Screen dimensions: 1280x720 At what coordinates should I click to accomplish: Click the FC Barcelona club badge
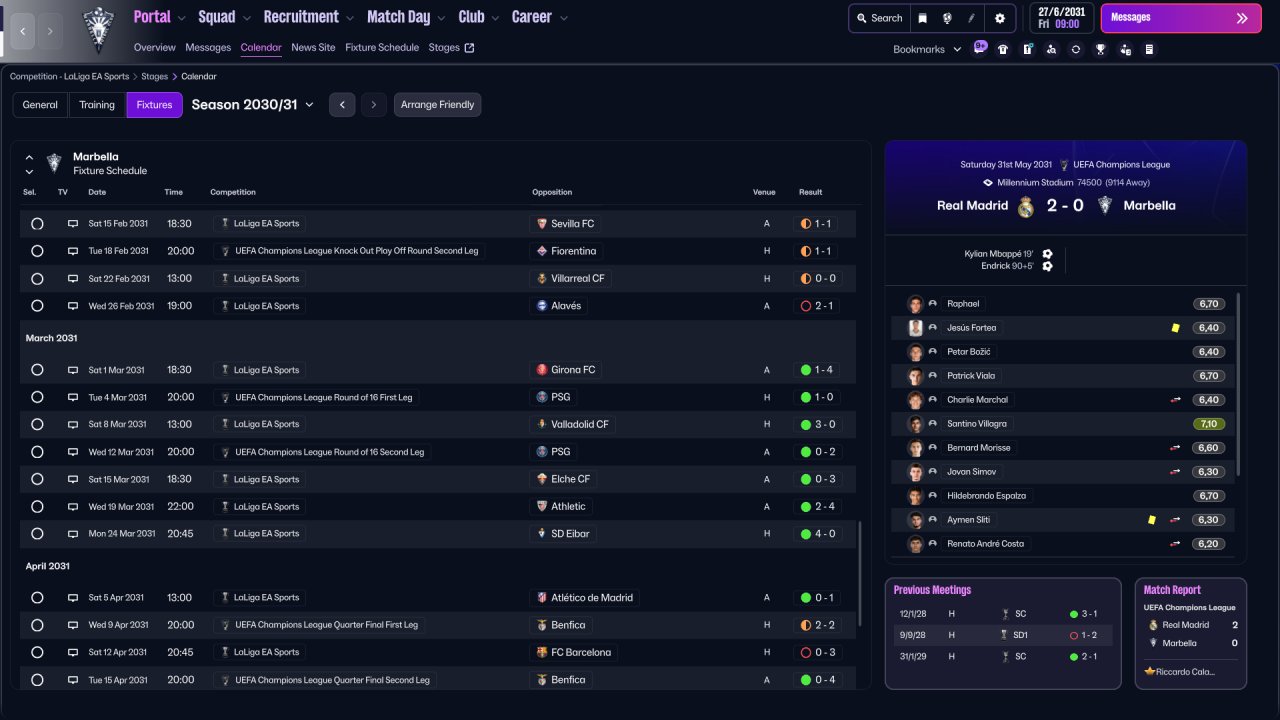[x=542, y=652]
